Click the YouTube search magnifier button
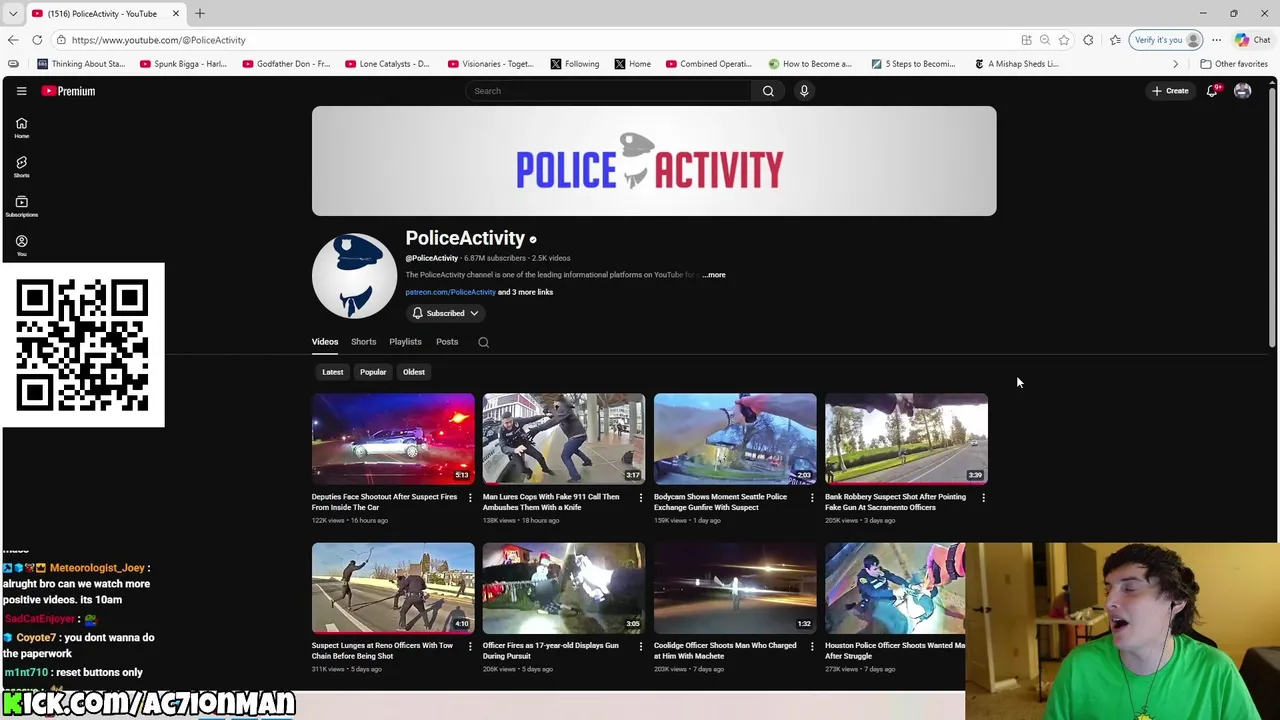Viewport: 1280px width, 720px height. 768,91
